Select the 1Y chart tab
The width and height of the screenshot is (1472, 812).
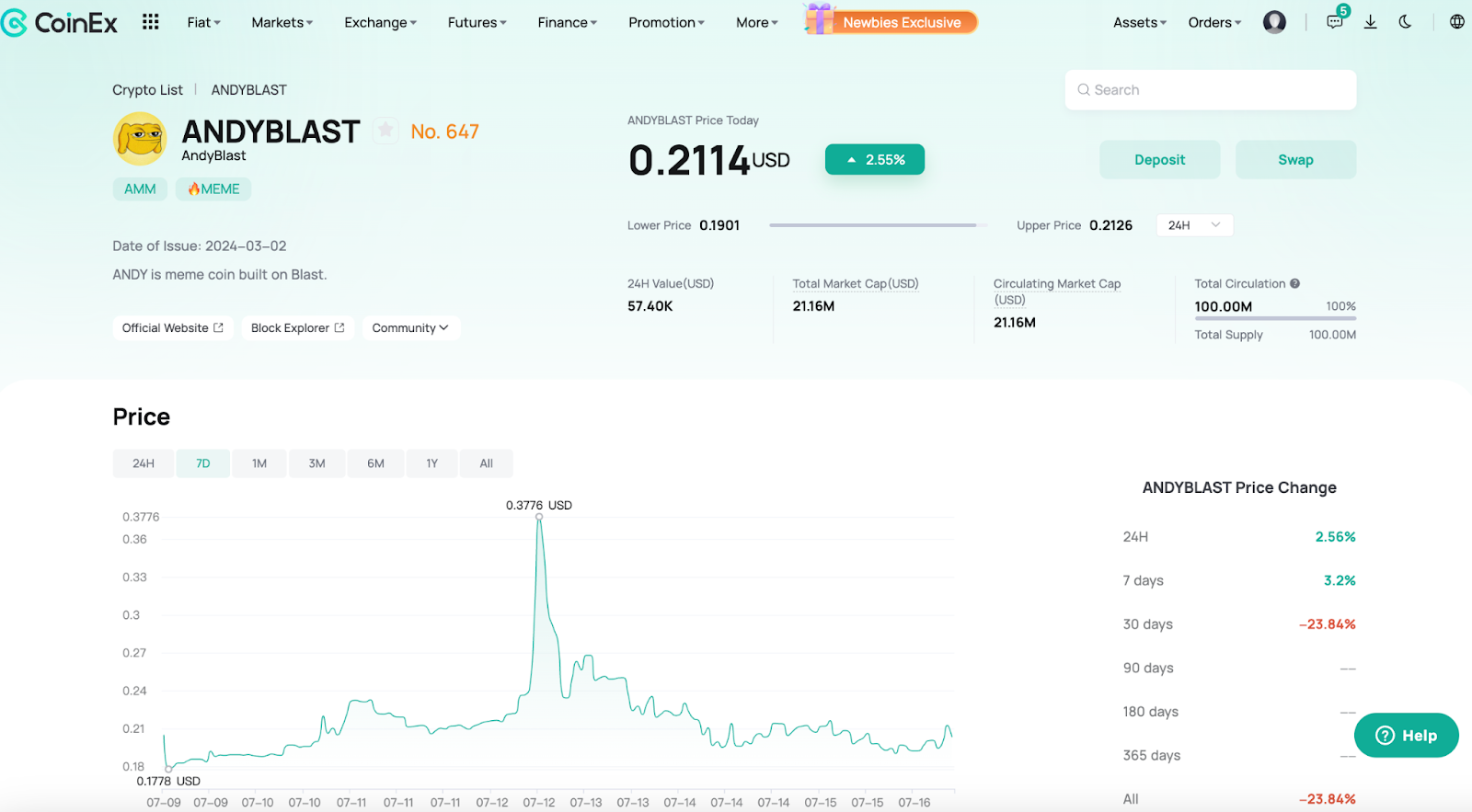(x=431, y=463)
